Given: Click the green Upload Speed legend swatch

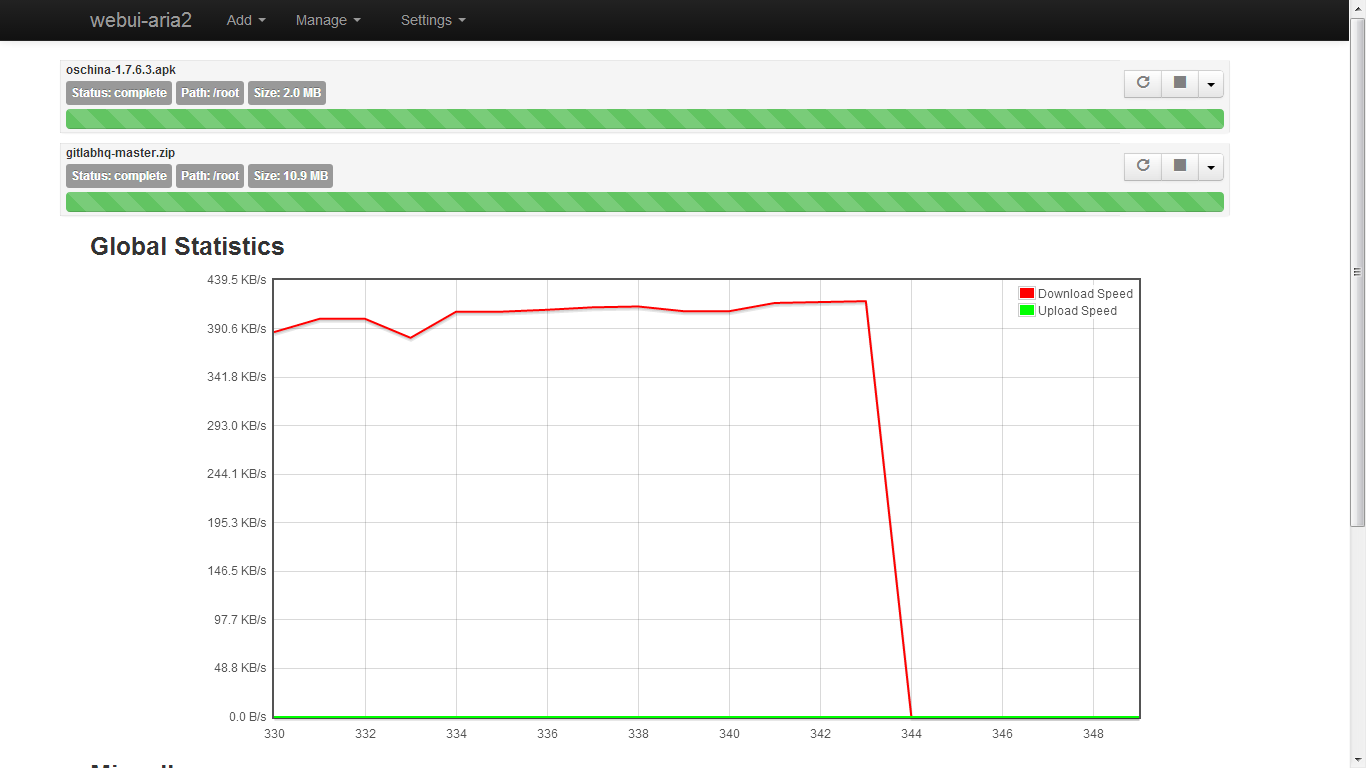Looking at the screenshot, I should click(1026, 310).
